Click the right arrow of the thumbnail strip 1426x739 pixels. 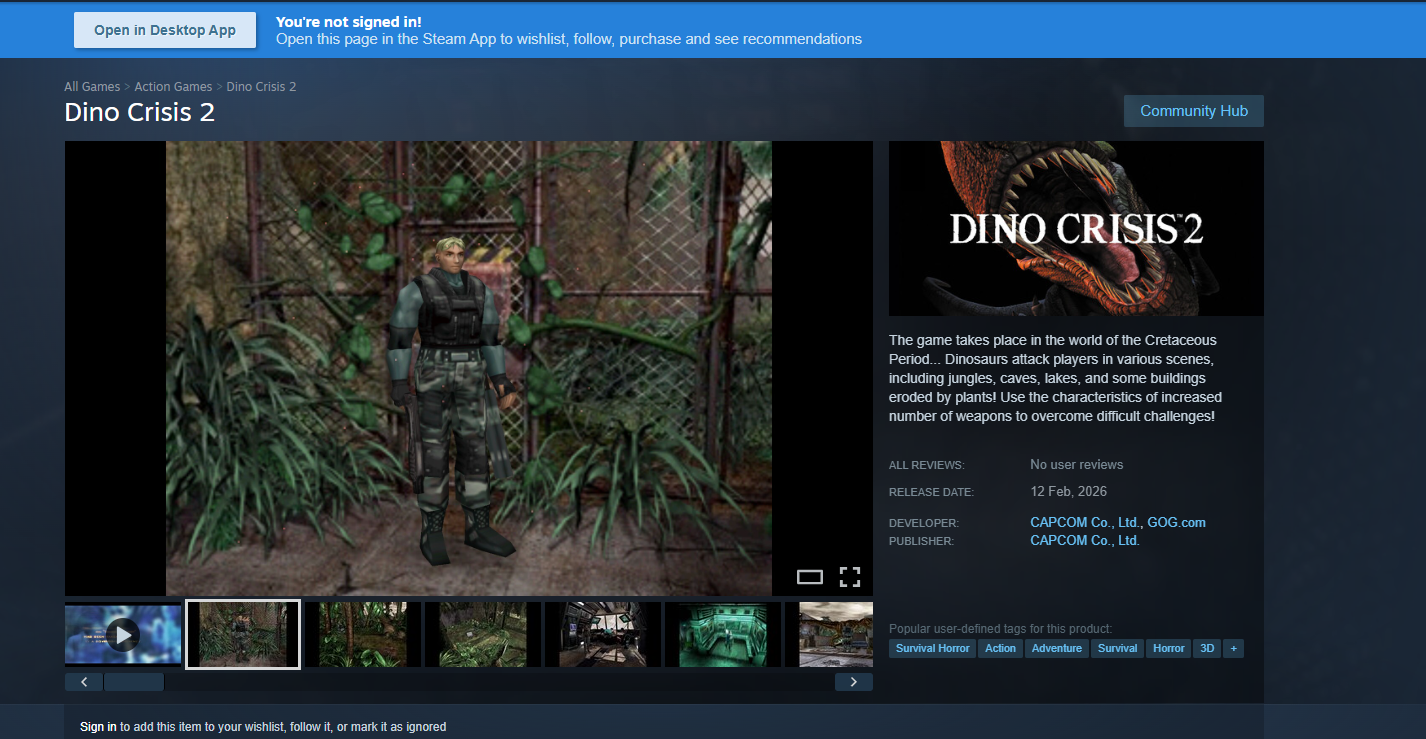[854, 682]
